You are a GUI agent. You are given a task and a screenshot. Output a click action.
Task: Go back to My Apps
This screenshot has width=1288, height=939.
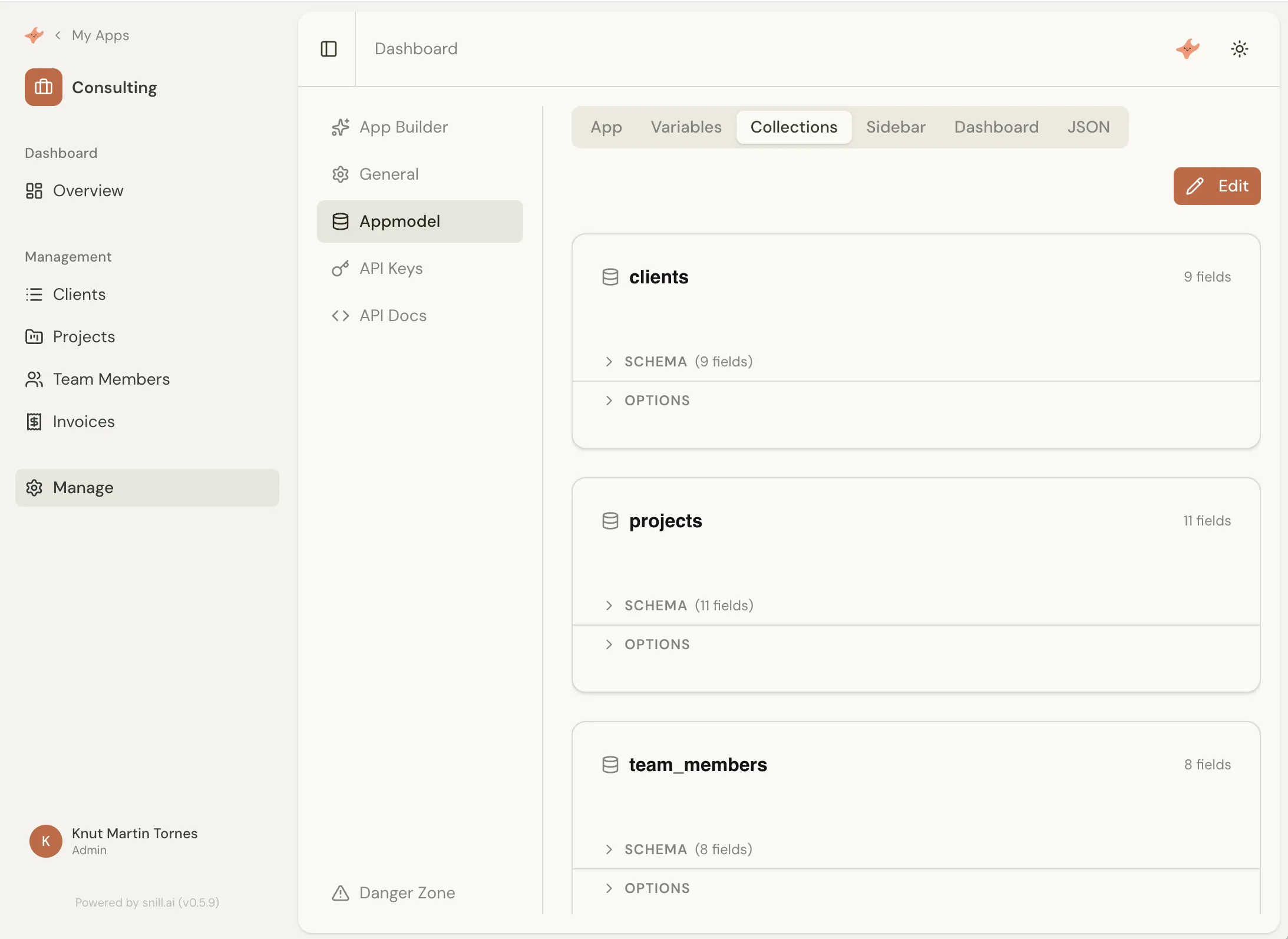[x=100, y=35]
